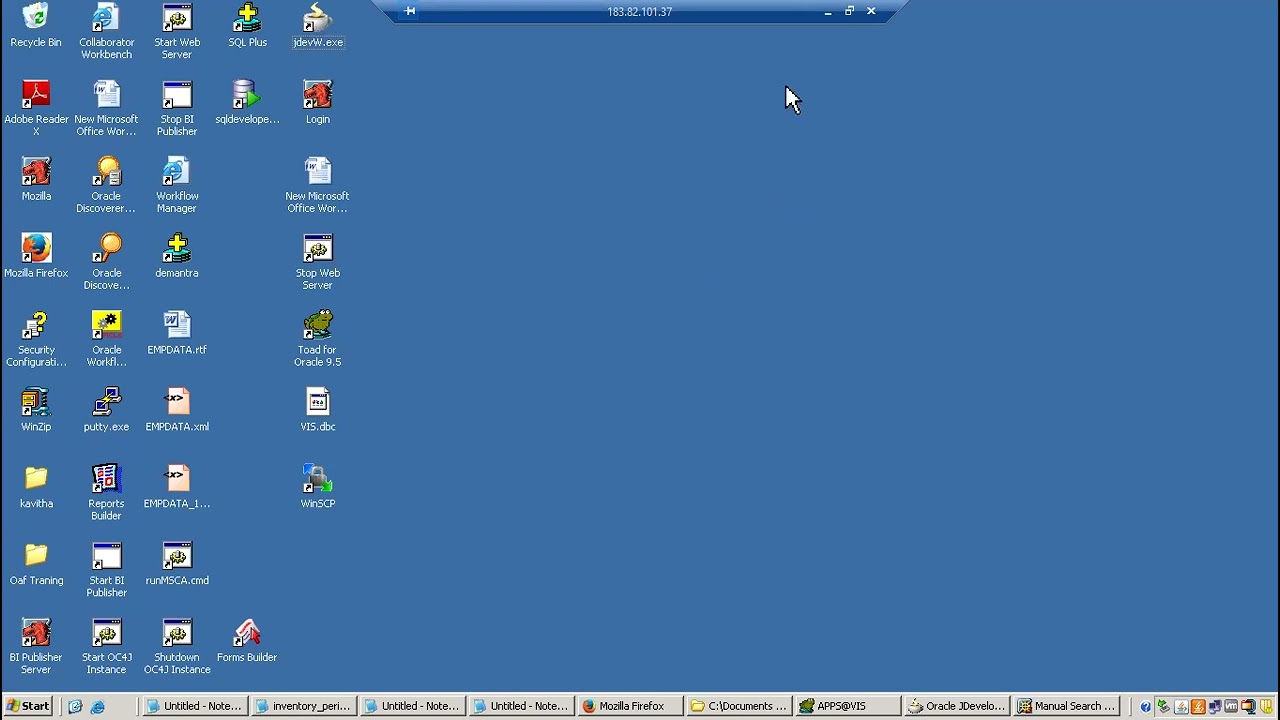This screenshot has width=1280, height=720.
Task: Select the Security Configuration icon
Action: (x=36, y=340)
